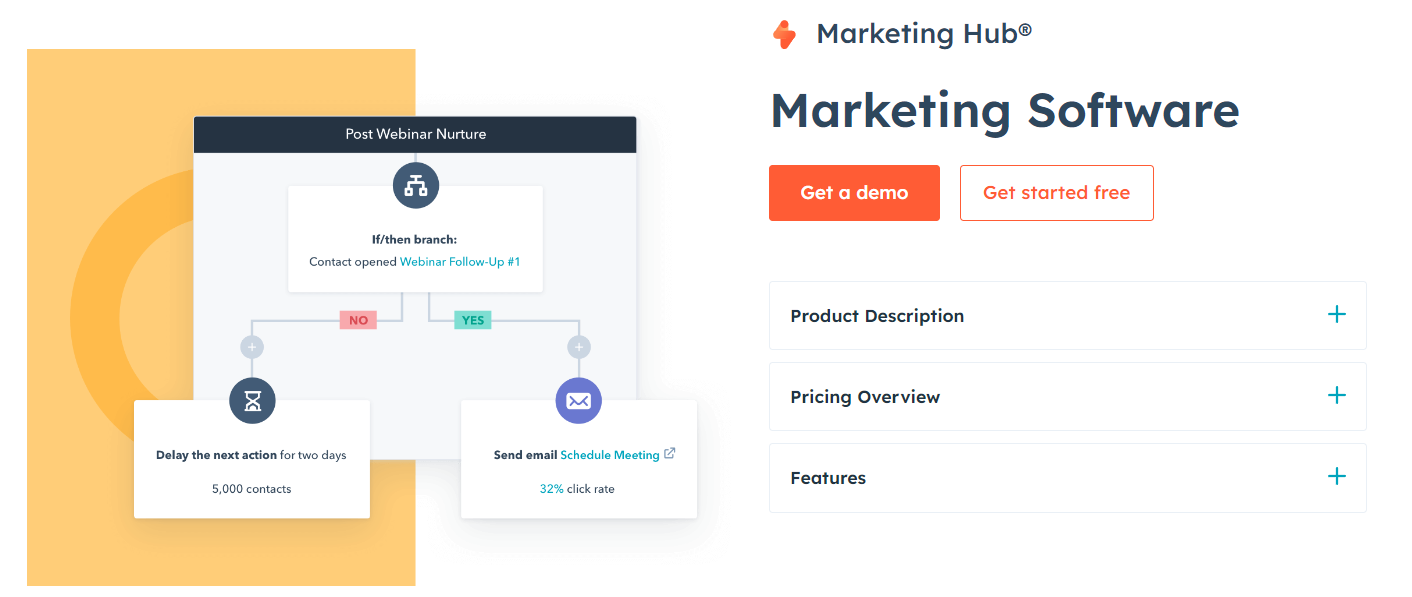The width and height of the screenshot is (1412, 597).
Task: Click the Get started free button
Action: coord(1056,193)
